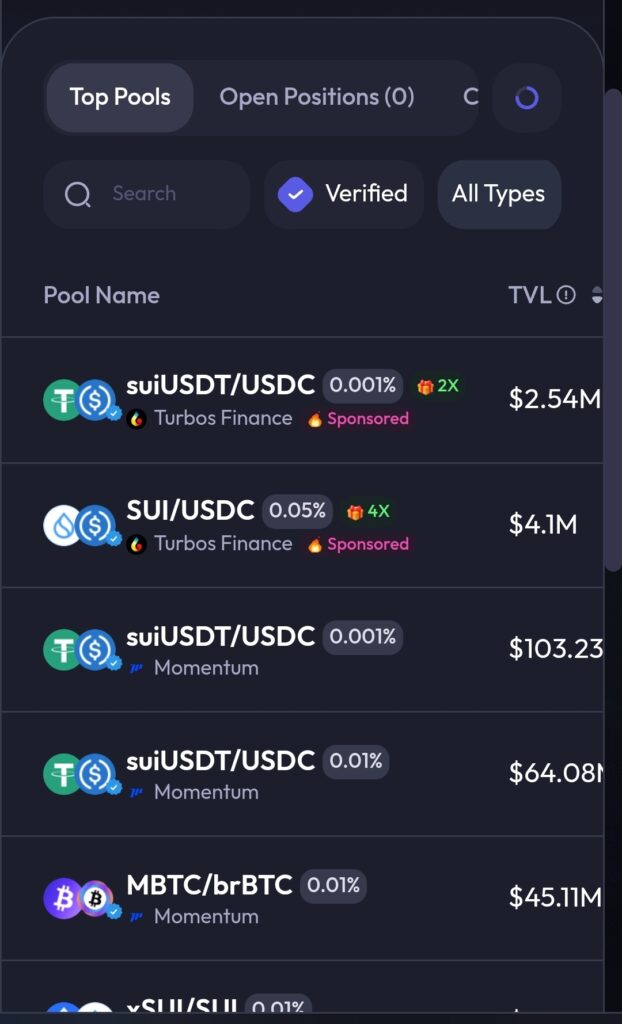
Task: Open the suiUSDT/USDC 0.01% Momentum pool
Action: 220,762
